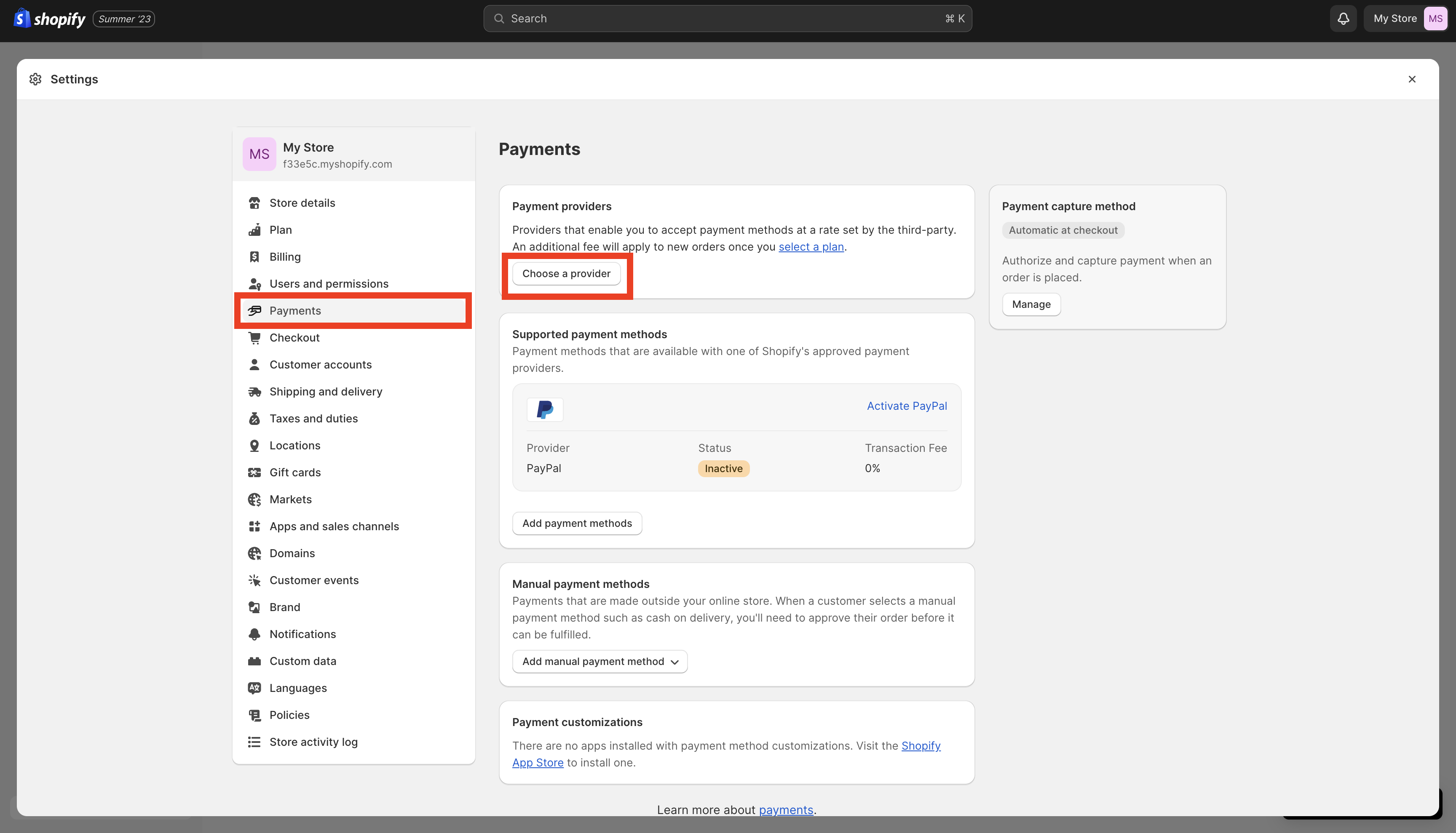This screenshot has height=833, width=1456.
Task: Select the Notifications bell icon in the sidebar
Action: coord(255,634)
